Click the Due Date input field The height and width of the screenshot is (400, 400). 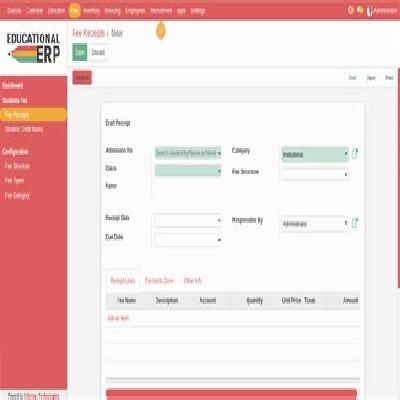click(x=188, y=240)
